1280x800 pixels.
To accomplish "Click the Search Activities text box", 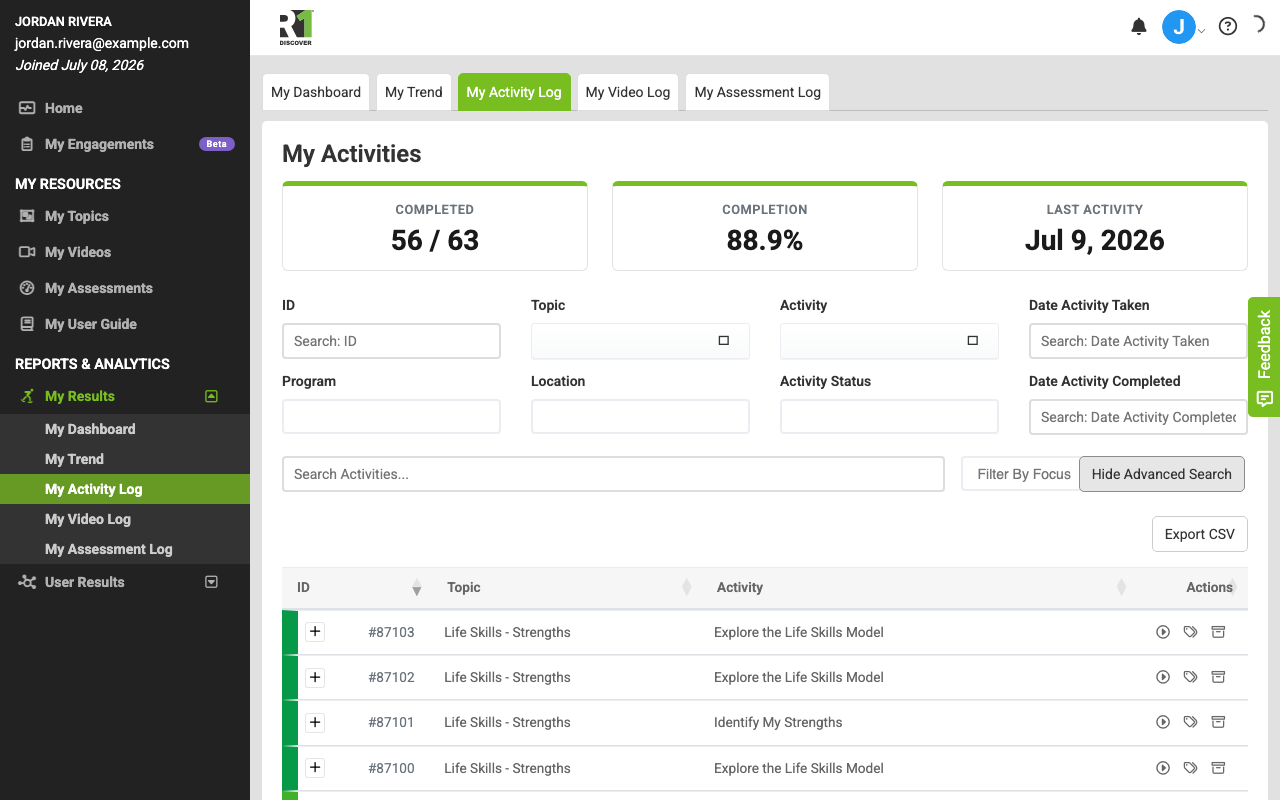I will 613,474.
